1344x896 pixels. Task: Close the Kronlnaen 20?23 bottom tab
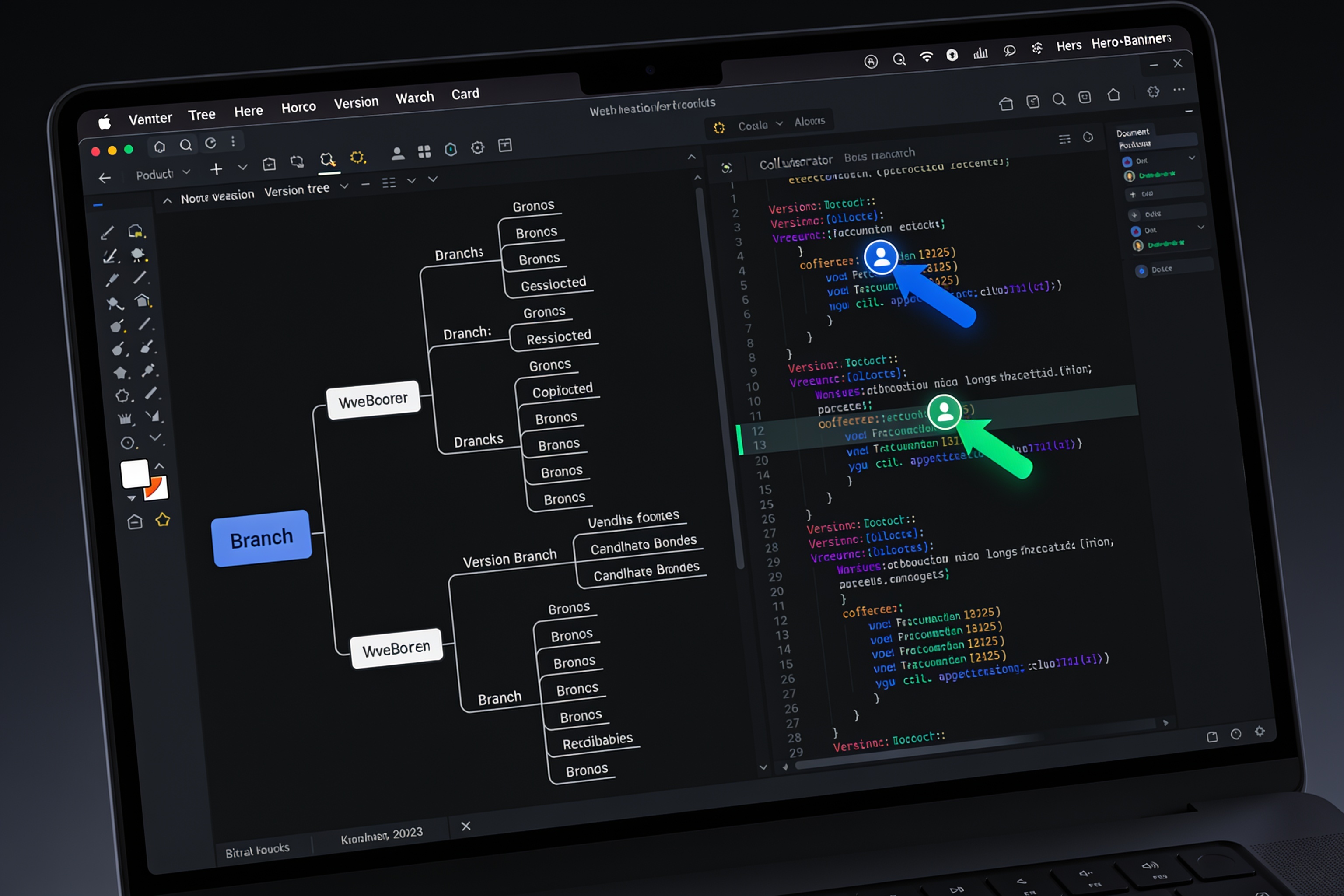point(465,826)
